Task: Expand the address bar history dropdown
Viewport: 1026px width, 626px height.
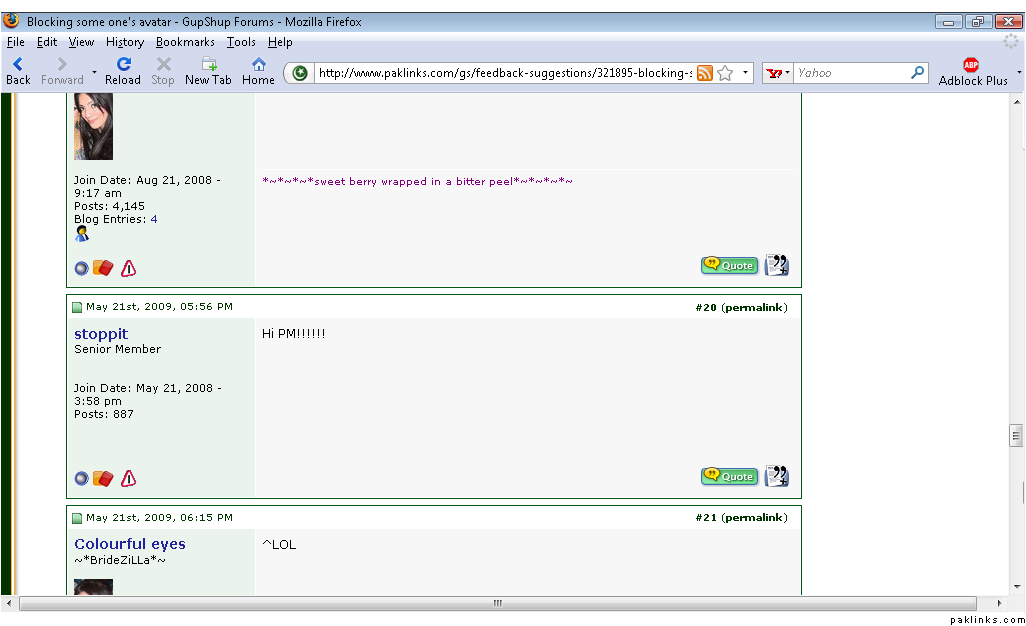Action: 745,73
